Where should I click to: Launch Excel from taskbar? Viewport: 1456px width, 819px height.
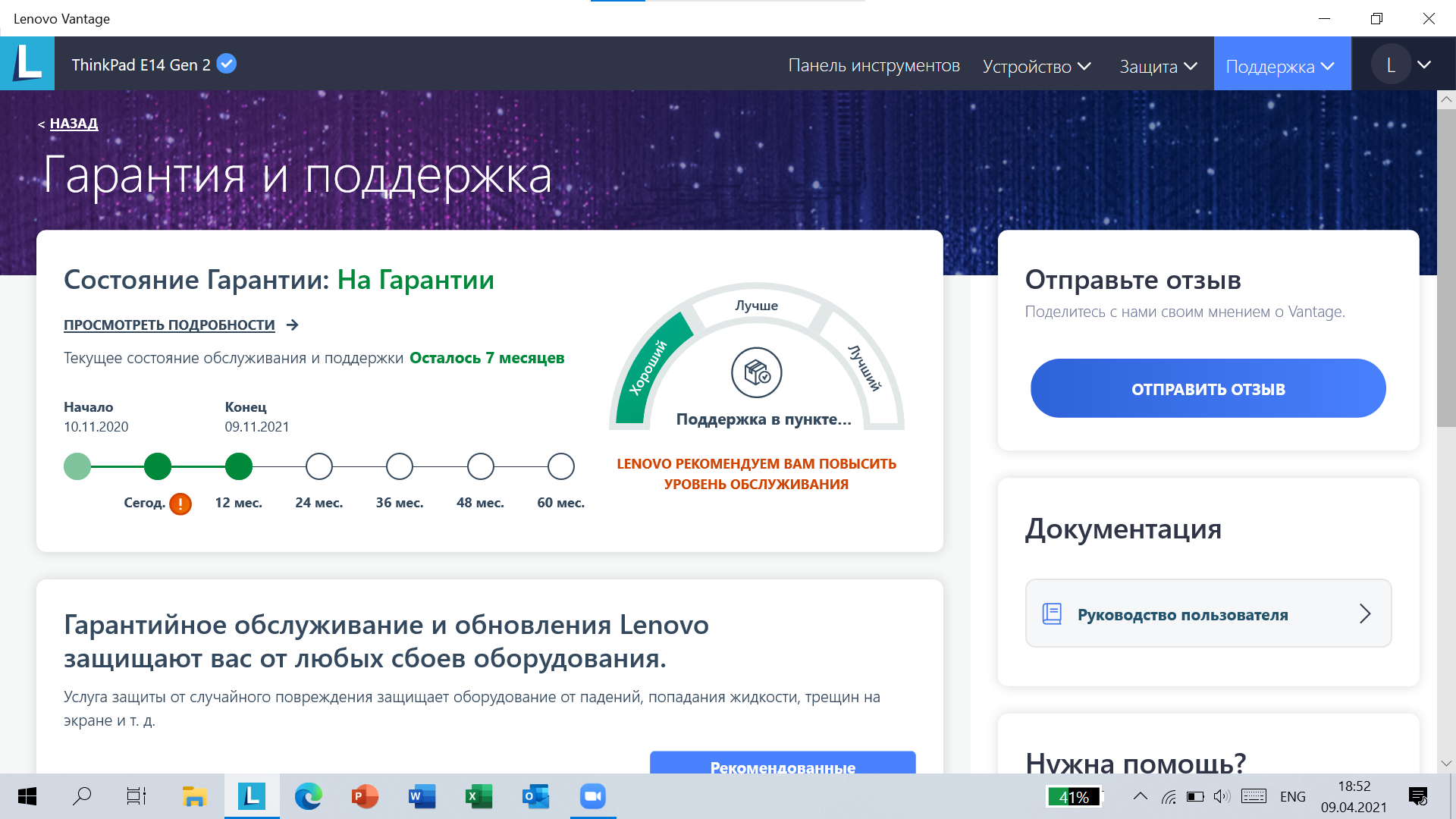pyautogui.click(x=479, y=796)
